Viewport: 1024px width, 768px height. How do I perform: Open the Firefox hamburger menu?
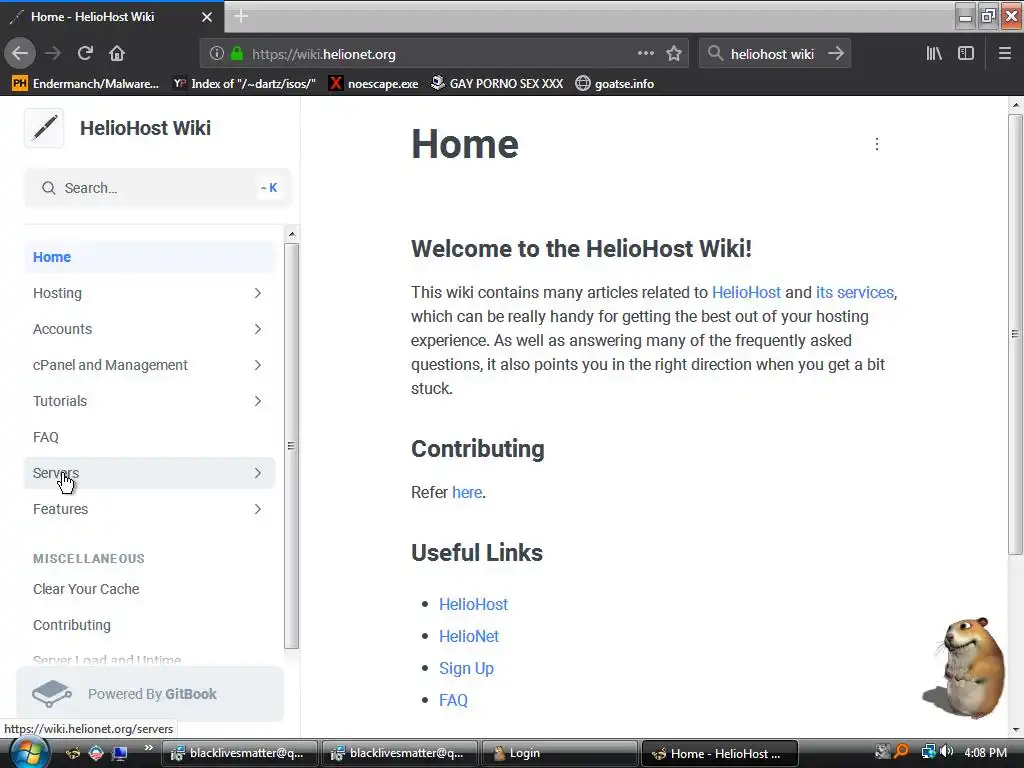(x=1004, y=54)
